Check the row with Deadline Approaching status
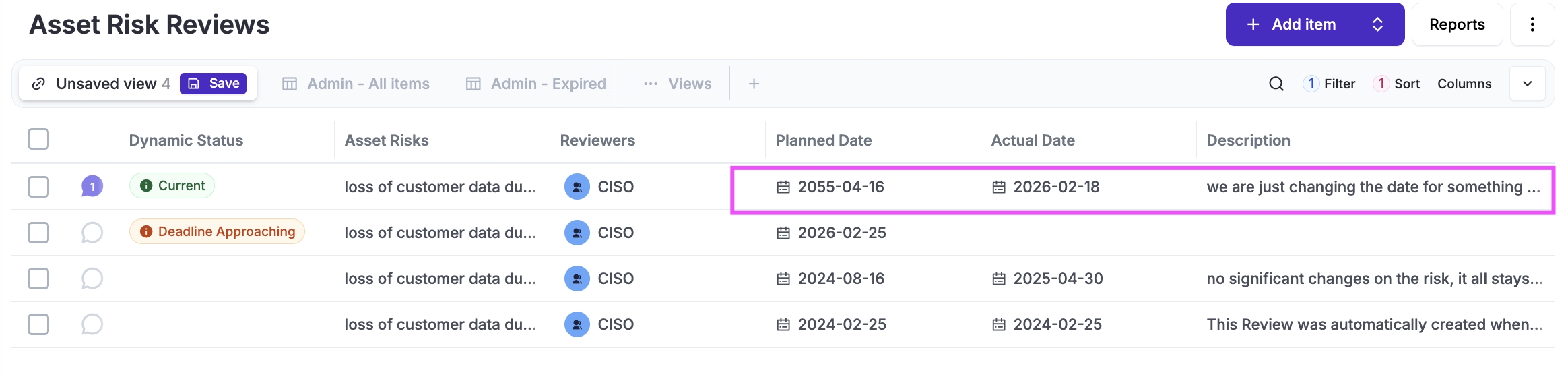 click(38, 233)
